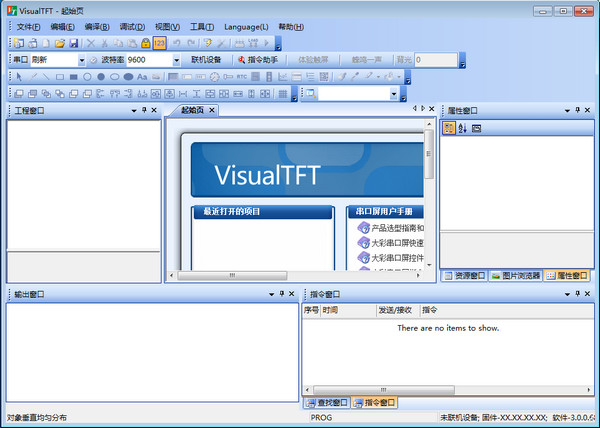Select the Aa text tool
600x428 pixels.
pos(142,77)
